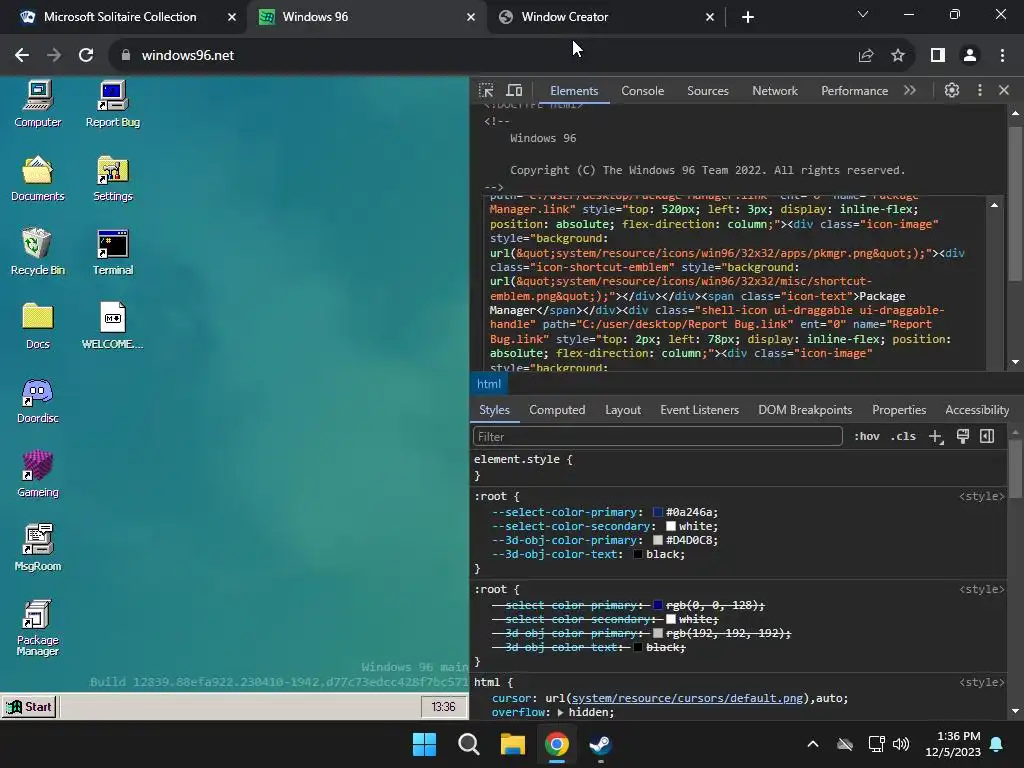Open the tab search dropdown chevron
1024x768 pixels.
point(863,14)
